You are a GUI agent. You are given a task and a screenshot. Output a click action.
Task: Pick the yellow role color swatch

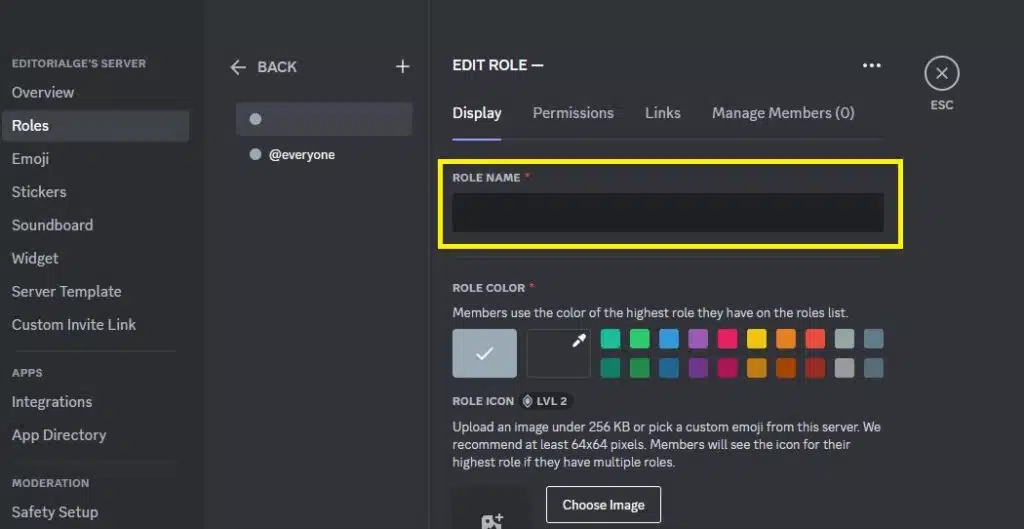[756, 339]
